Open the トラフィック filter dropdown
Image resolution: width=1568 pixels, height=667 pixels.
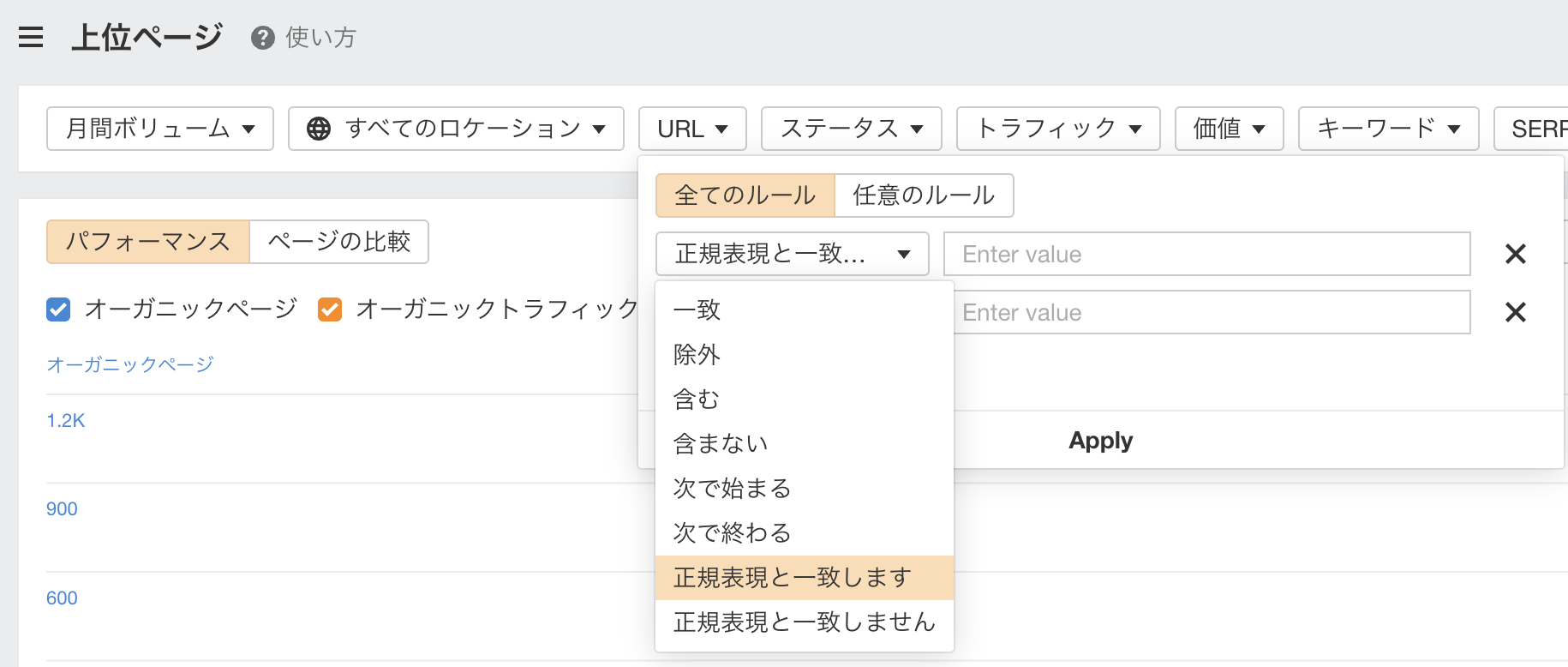pos(1057,129)
